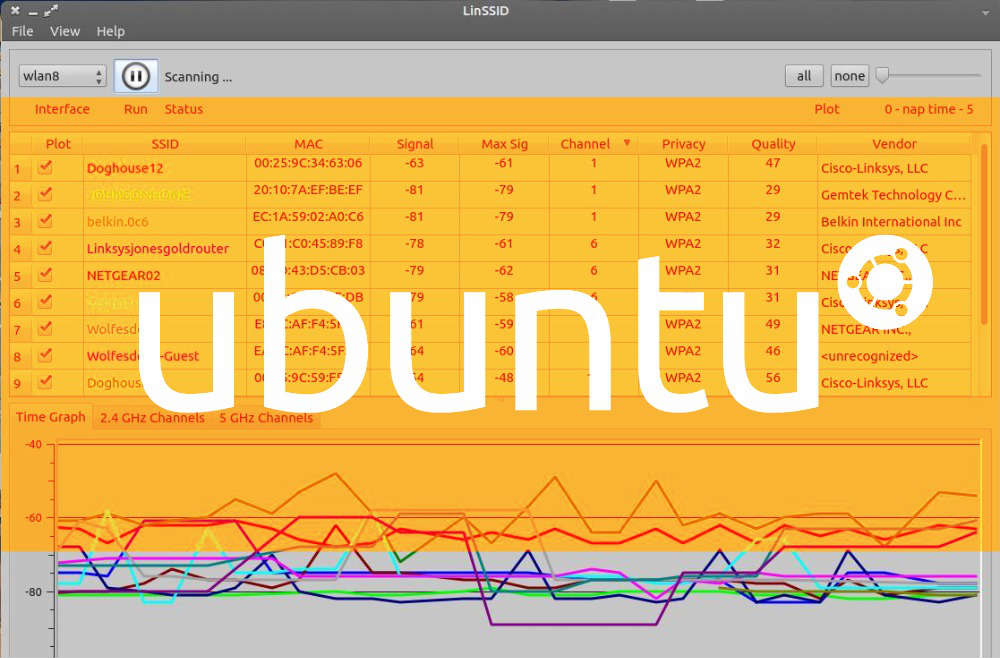1000x658 pixels.
Task: Select the belkin.0c6 SSID cell
Action: click(165, 222)
